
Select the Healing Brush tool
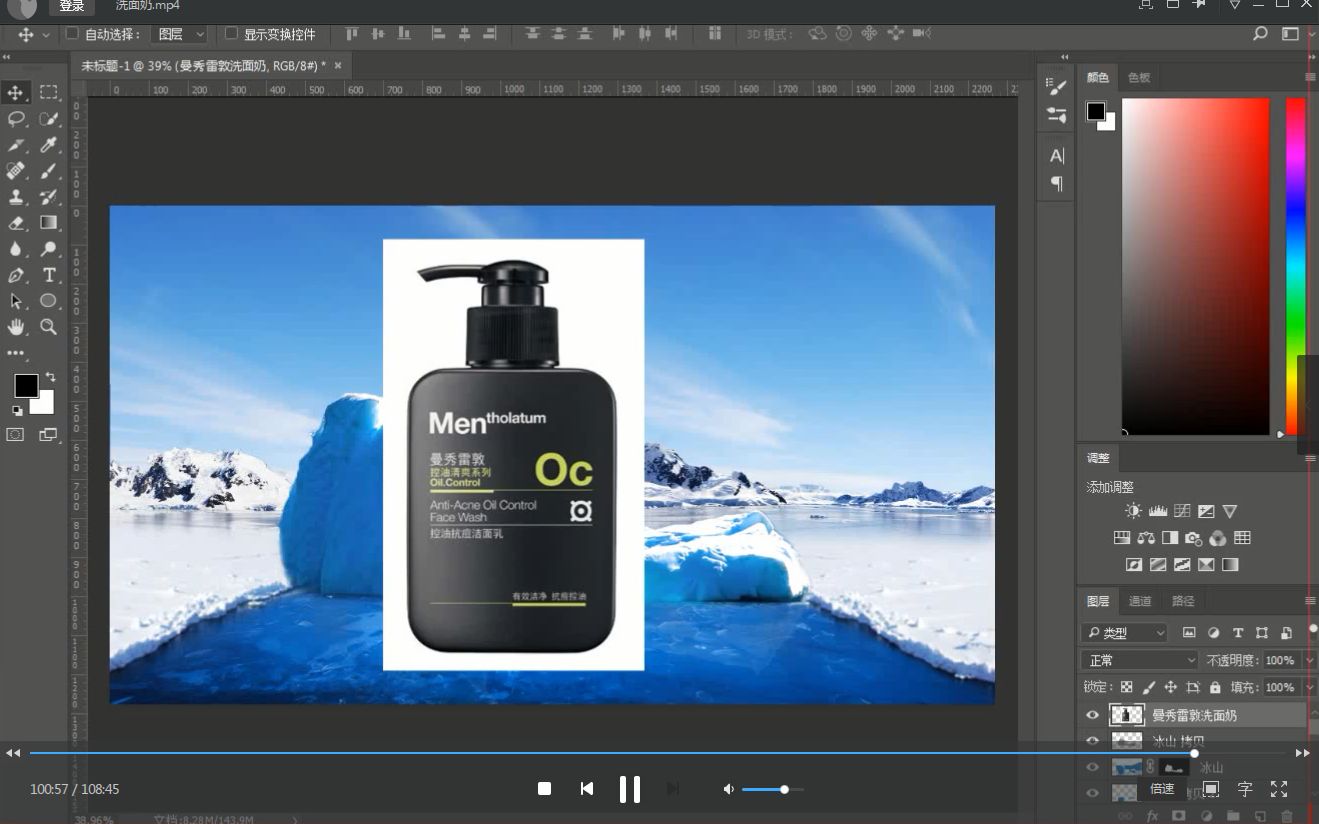click(16, 171)
